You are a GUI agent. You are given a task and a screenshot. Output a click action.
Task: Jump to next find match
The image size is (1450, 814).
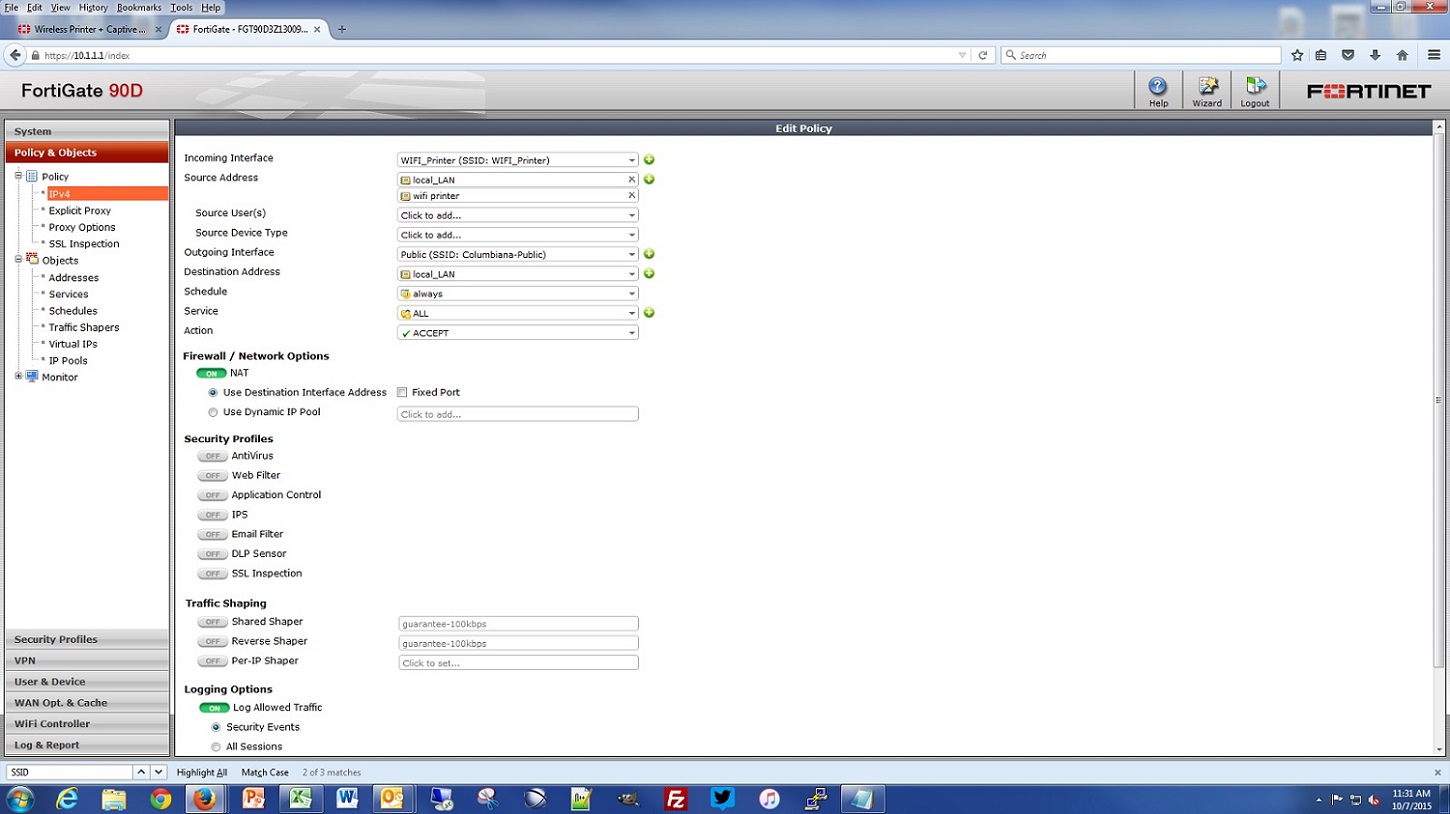[x=158, y=772]
